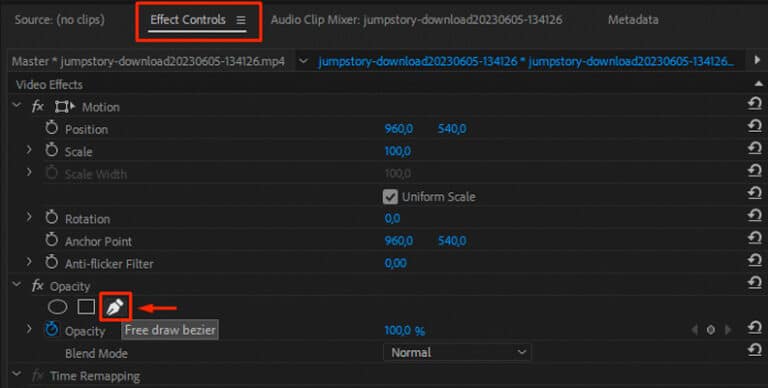Reset the Rotation parameter

[755, 216]
